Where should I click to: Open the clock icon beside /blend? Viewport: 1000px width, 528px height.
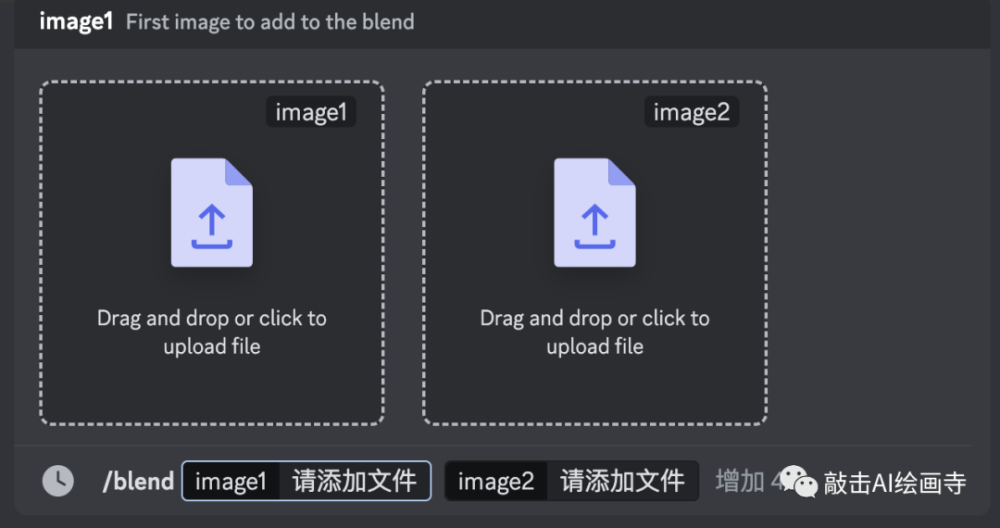58,481
